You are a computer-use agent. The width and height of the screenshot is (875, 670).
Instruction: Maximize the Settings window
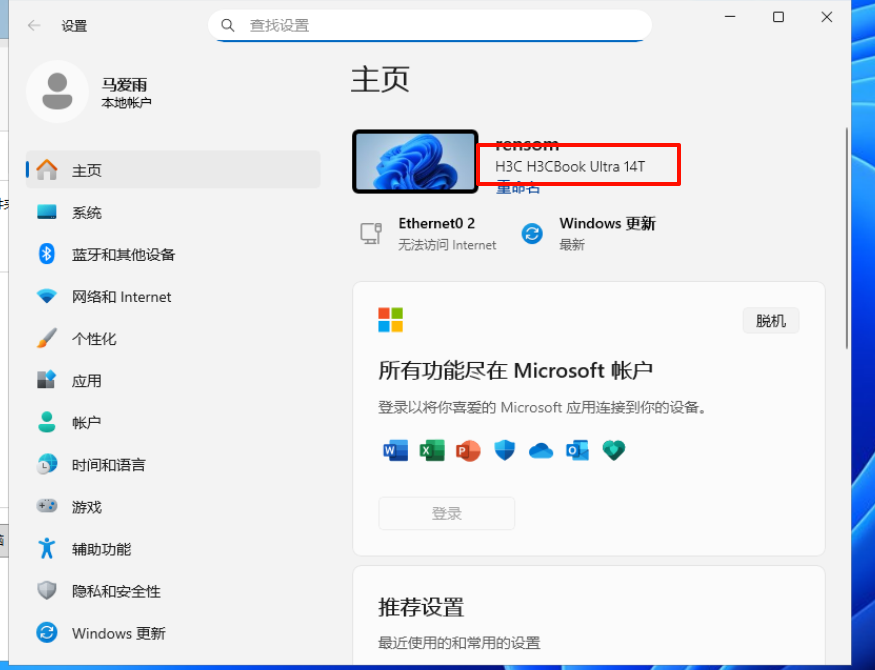click(x=778, y=17)
